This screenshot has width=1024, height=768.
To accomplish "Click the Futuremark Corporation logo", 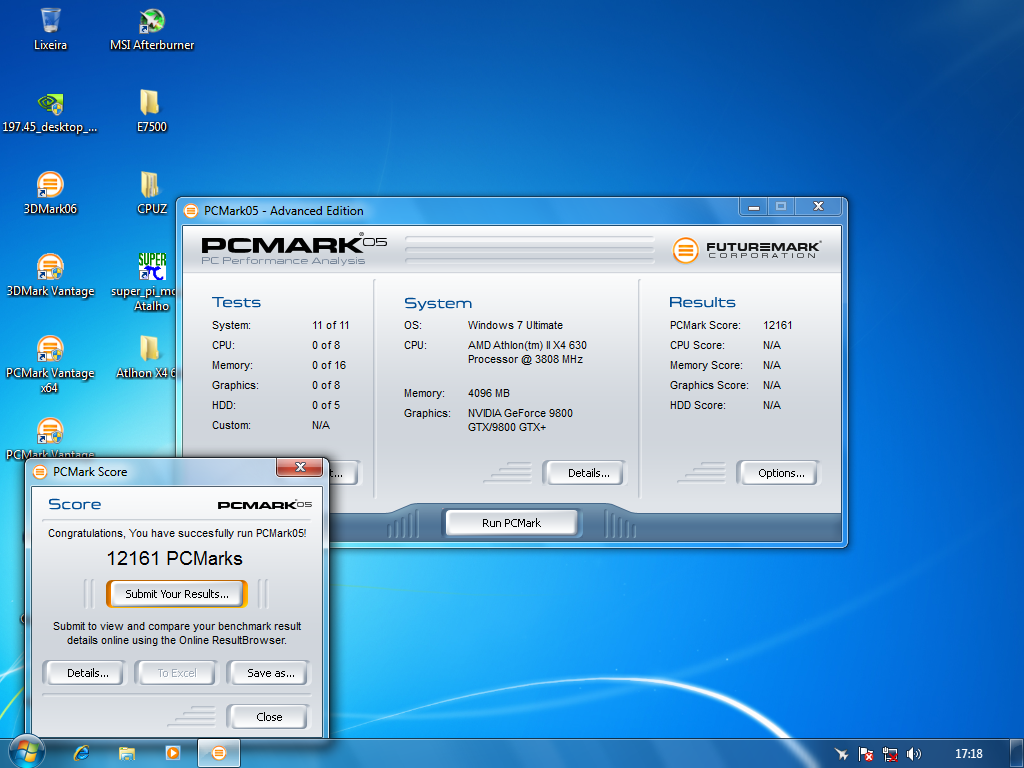I will tap(746, 249).
